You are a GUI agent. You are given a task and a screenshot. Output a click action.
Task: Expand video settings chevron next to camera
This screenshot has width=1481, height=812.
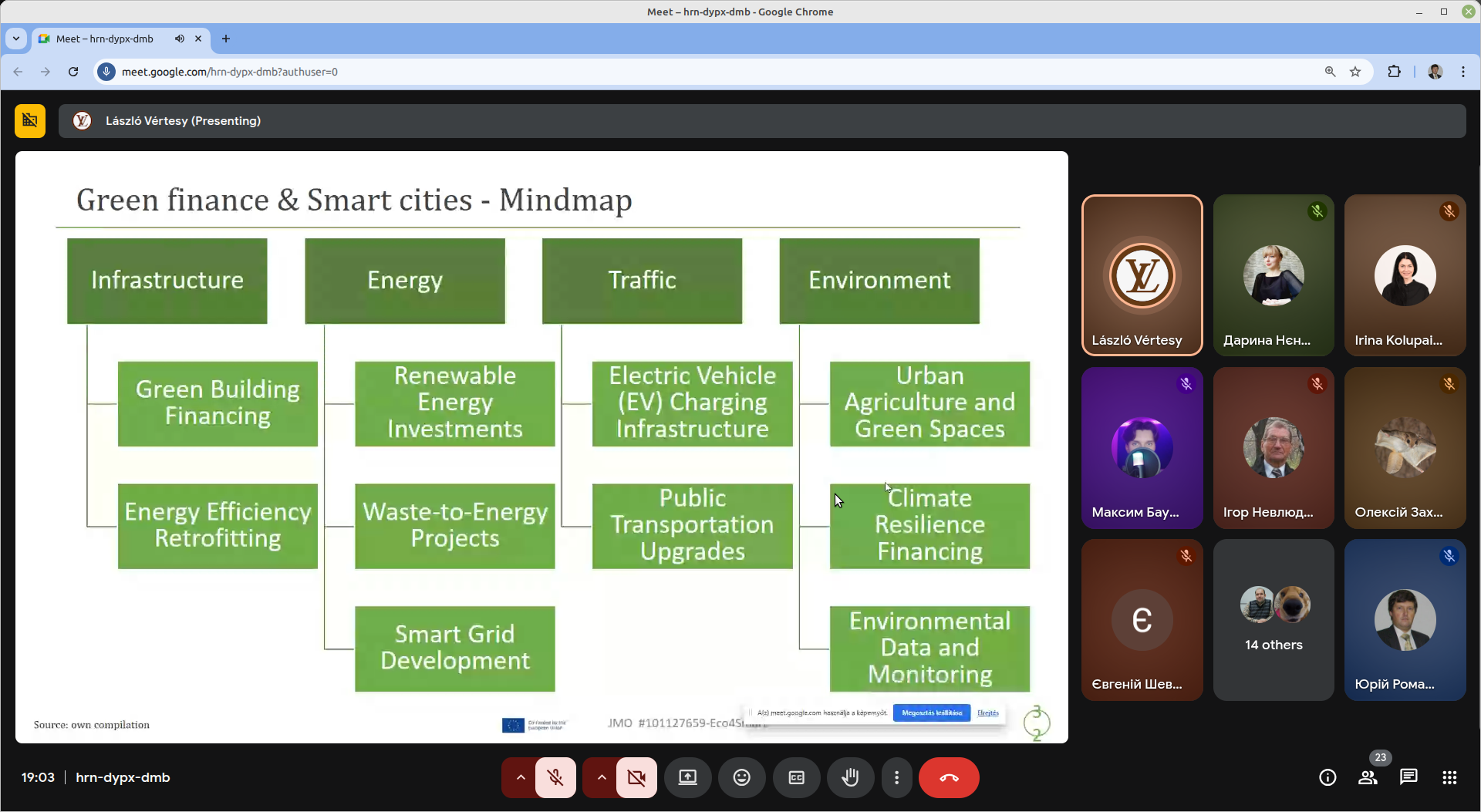(602, 777)
